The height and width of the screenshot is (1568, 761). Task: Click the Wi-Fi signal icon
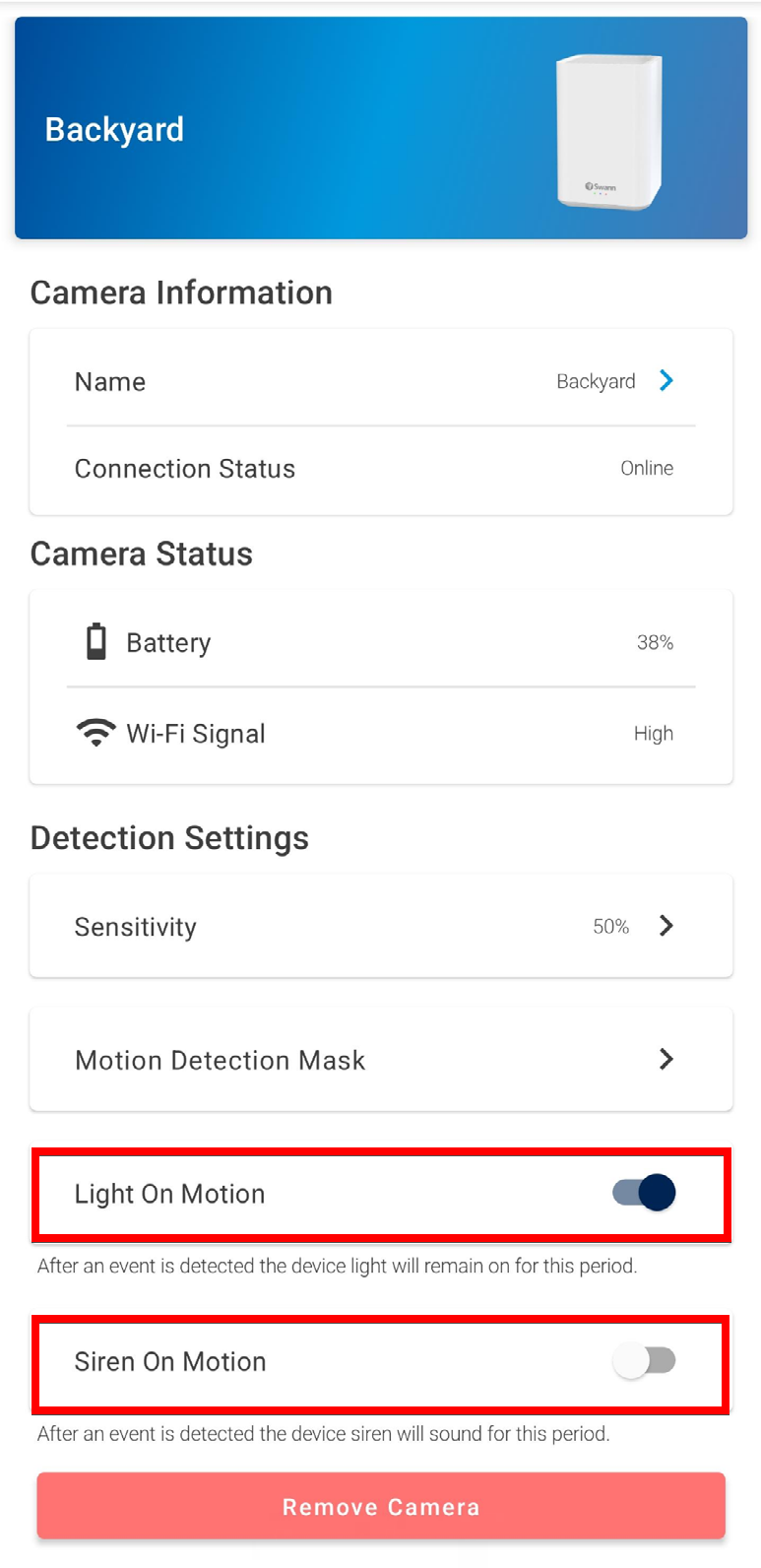click(96, 733)
